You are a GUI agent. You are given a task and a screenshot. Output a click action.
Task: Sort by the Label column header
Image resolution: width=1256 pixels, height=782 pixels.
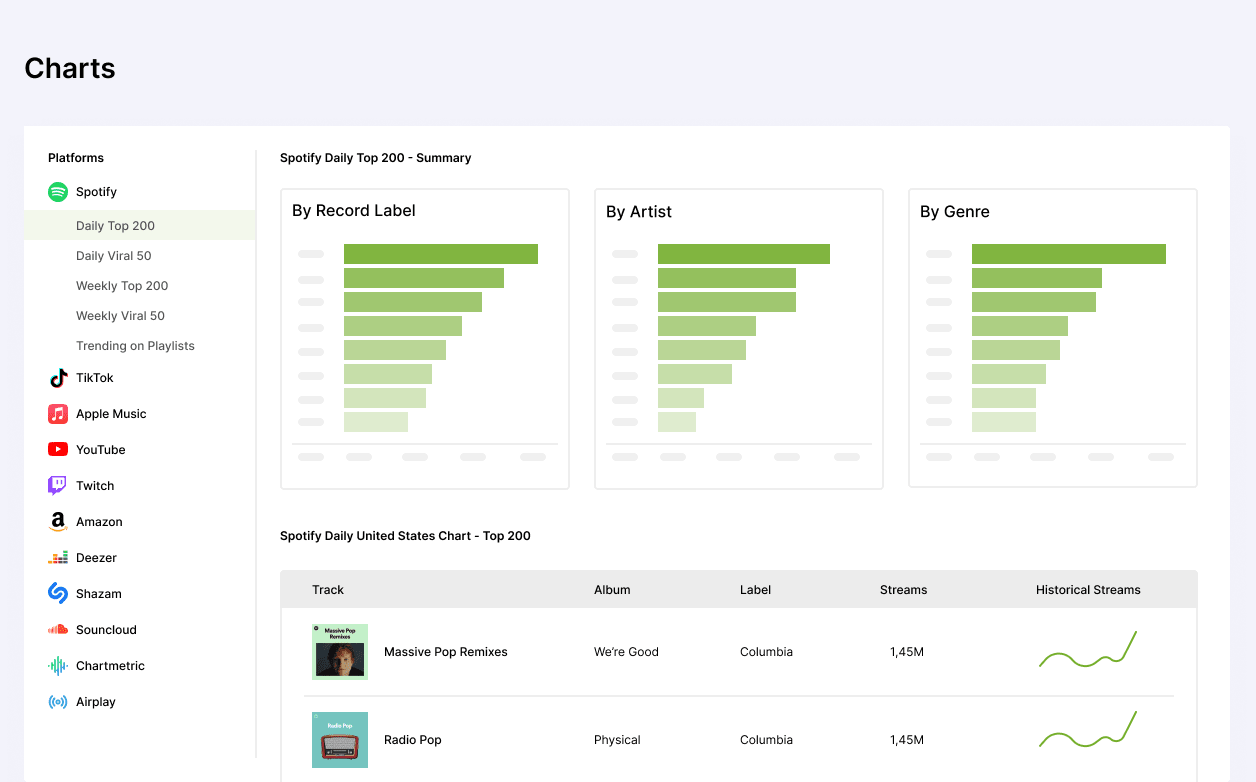(755, 590)
